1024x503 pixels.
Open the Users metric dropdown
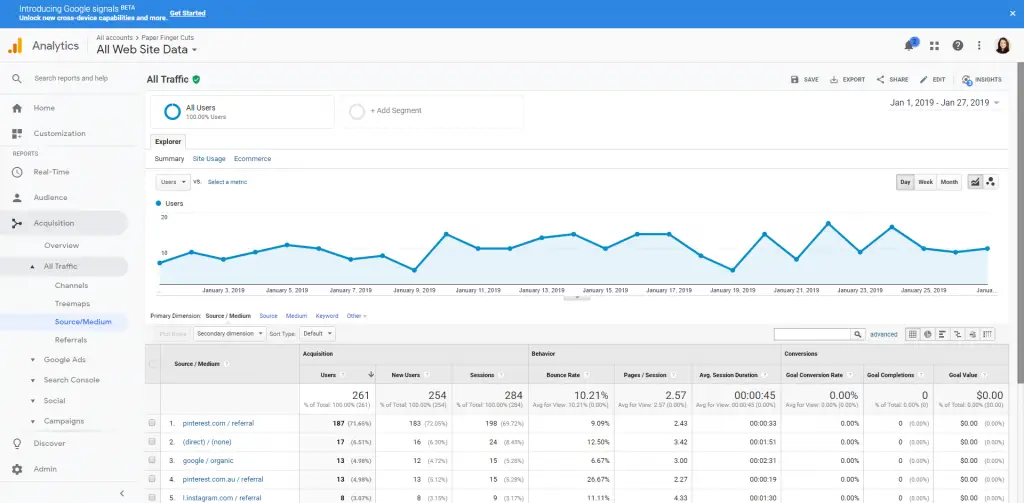173,182
